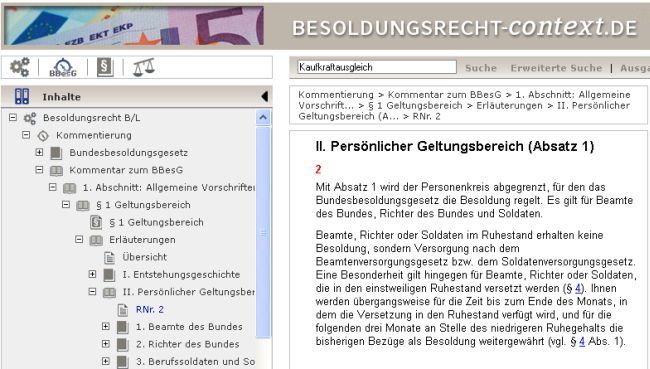Select RNr. 2 in the tree
650x369 pixels.
pos(150,310)
